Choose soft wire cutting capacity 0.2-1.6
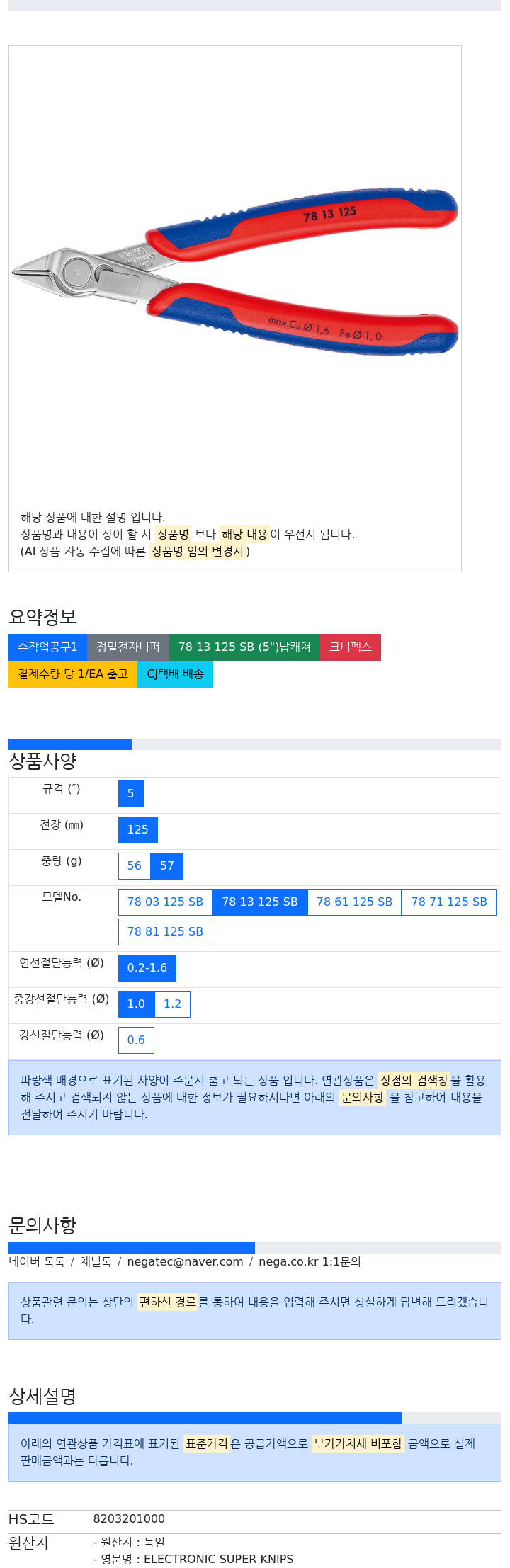Screen dimensions: 510x1568 tap(147, 968)
